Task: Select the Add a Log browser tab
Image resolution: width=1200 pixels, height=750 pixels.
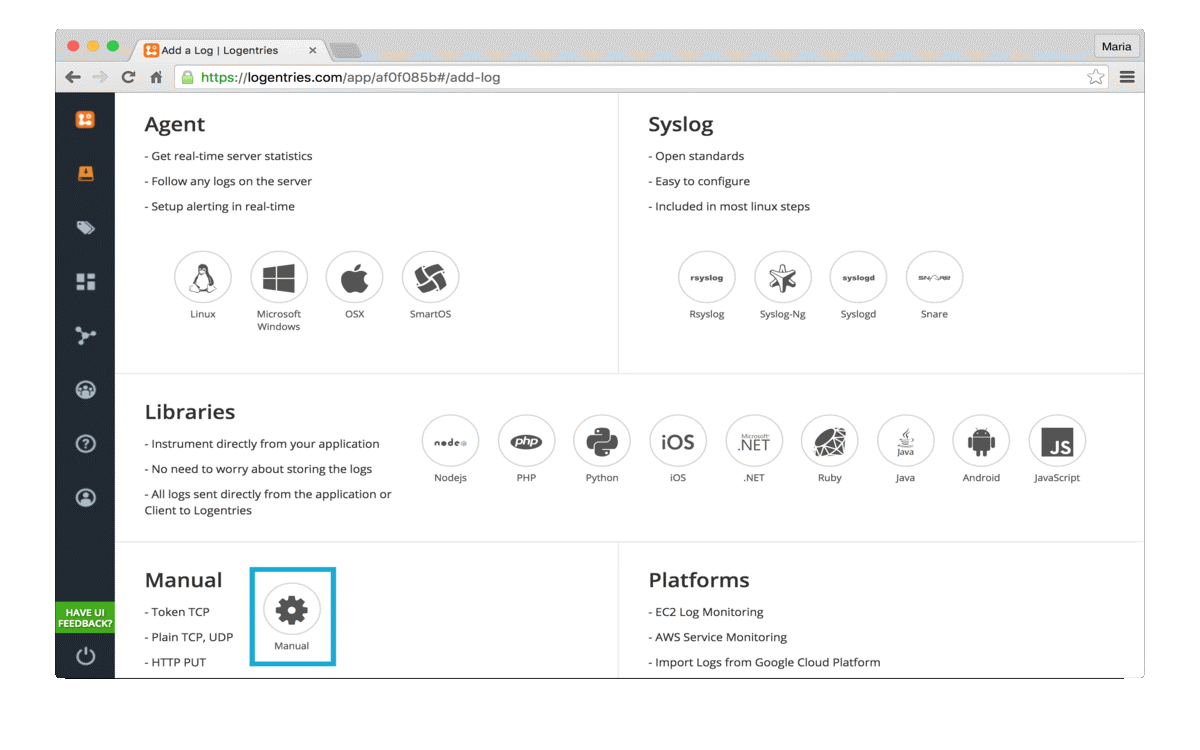Action: 230,50
